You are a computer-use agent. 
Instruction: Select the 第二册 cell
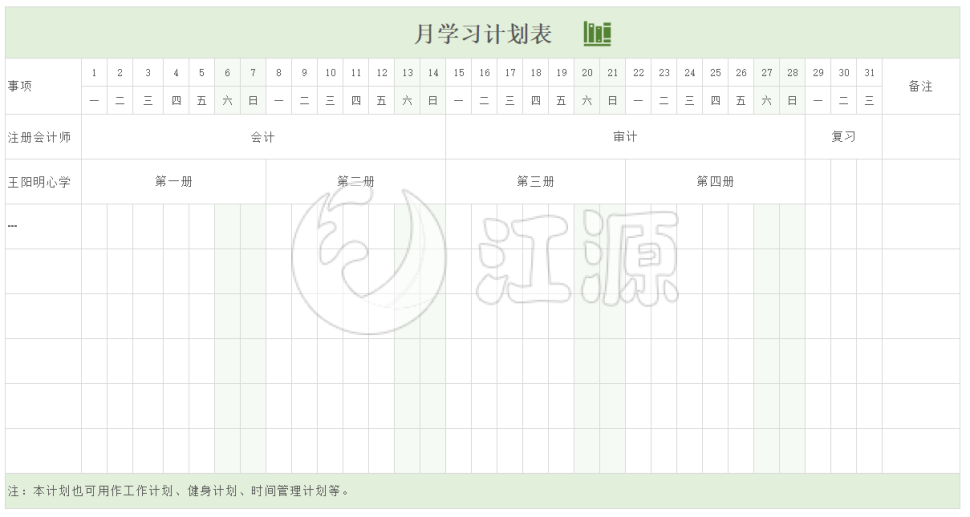pos(355,182)
